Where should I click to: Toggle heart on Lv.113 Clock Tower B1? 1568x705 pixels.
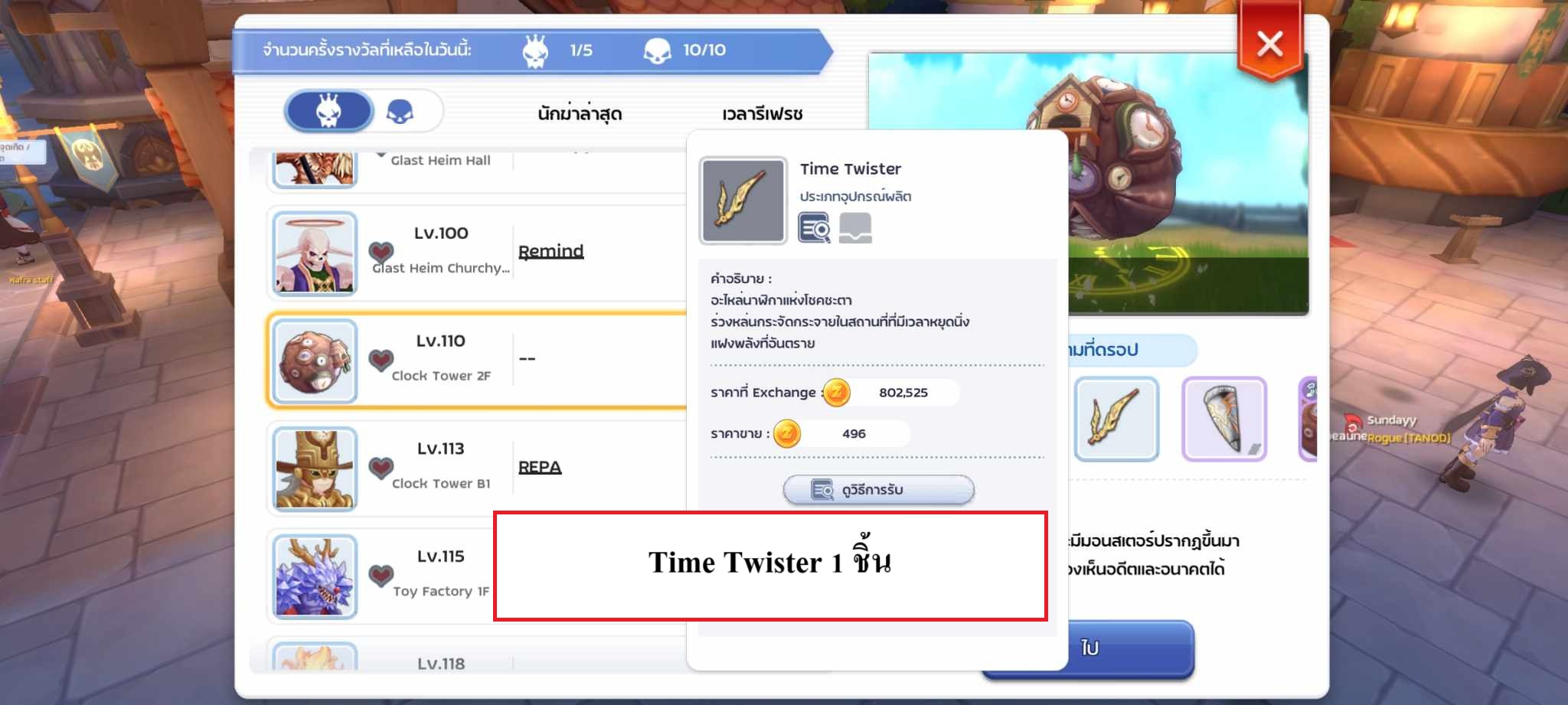pos(381,468)
